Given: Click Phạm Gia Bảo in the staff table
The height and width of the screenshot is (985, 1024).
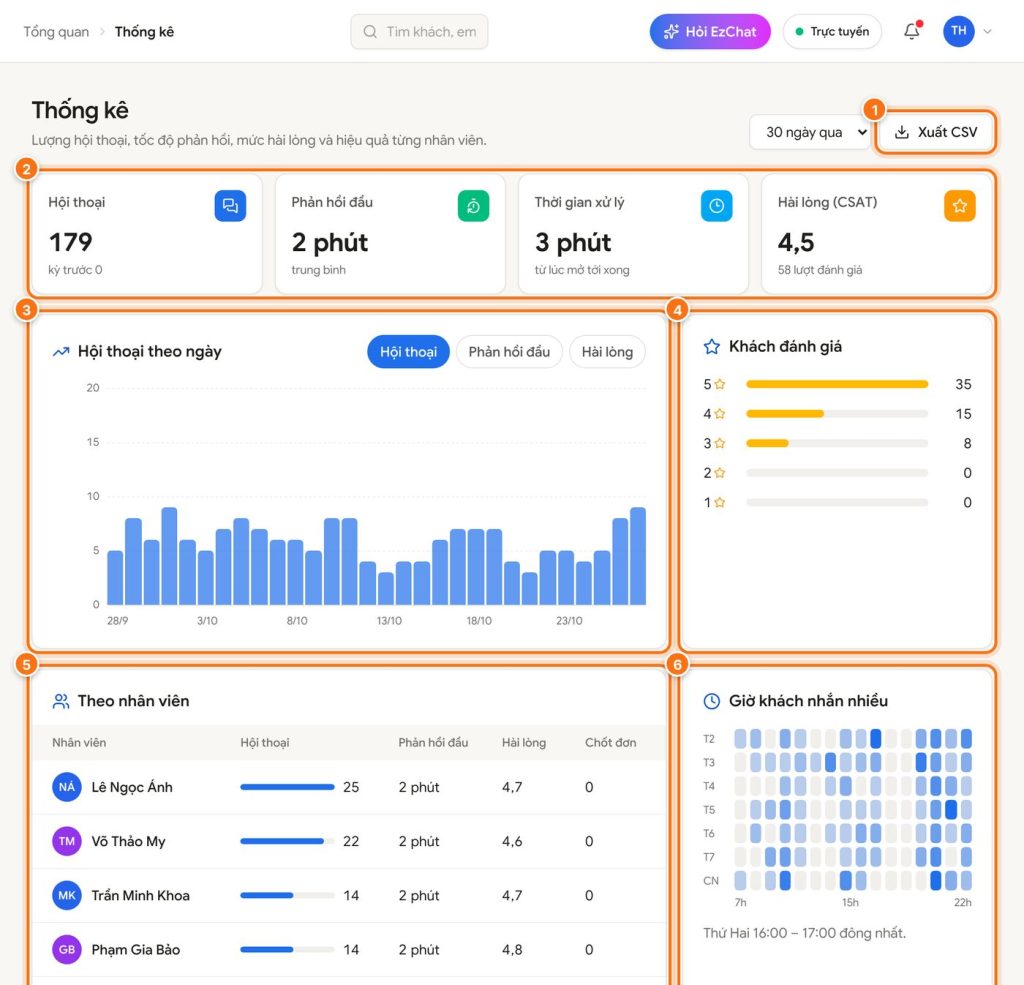Looking at the screenshot, I should 136,950.
